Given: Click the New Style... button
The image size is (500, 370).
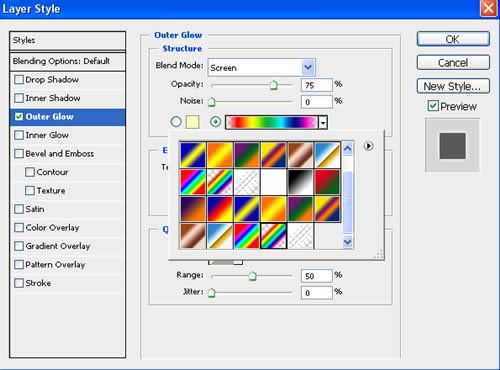Looking at the screenshot, I should (453, 86).
